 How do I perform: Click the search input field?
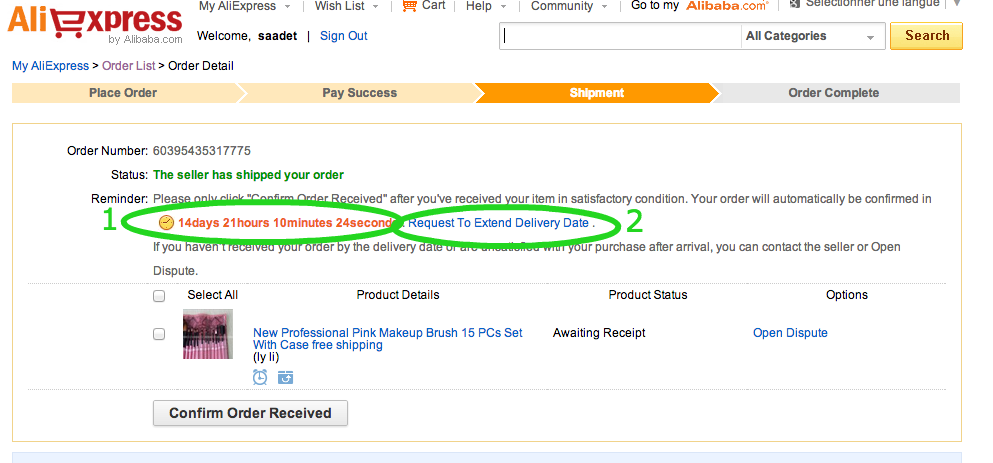click(x=620, y=36)
